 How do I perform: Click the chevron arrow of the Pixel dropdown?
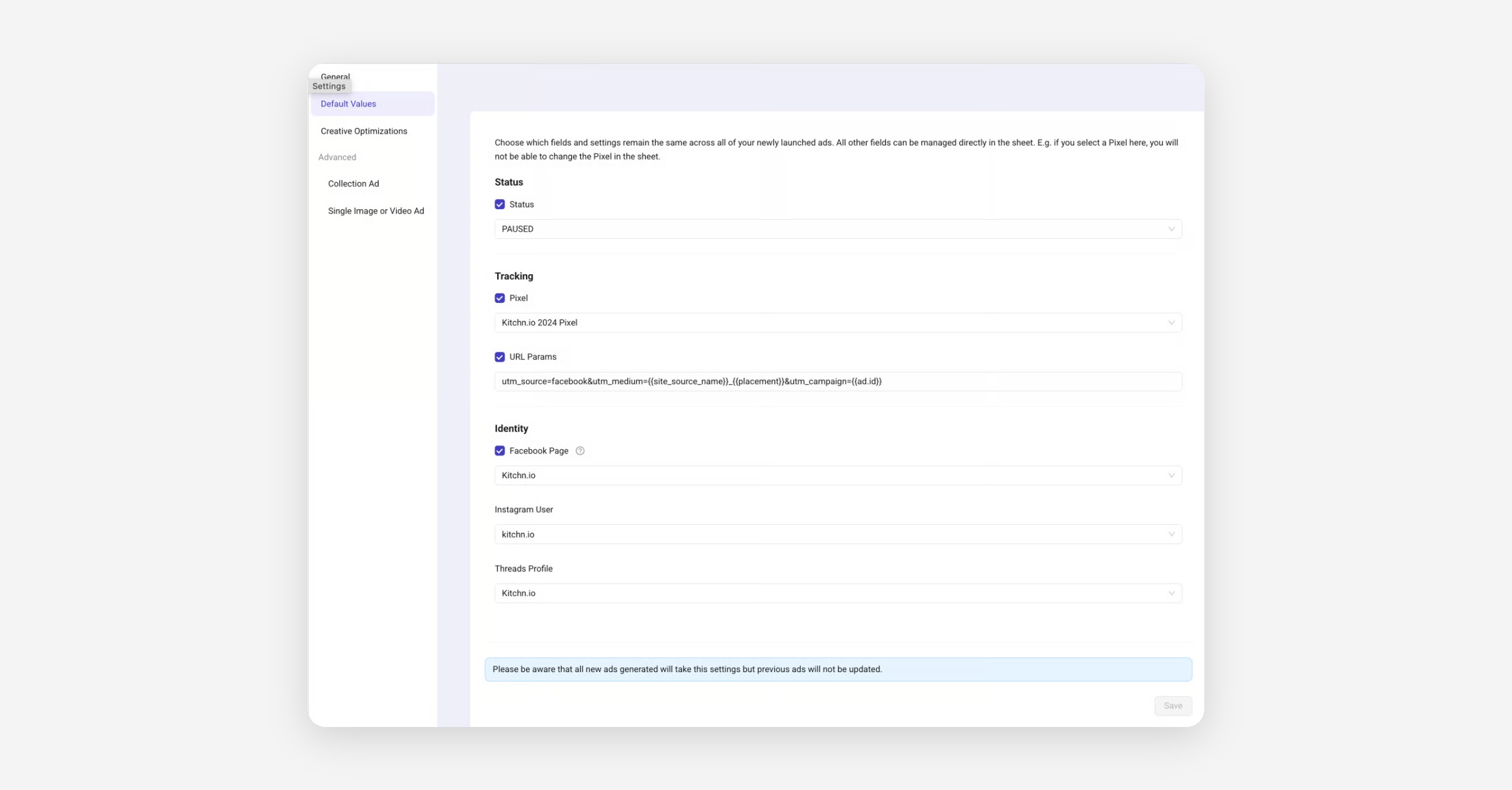pos(1171,323)
